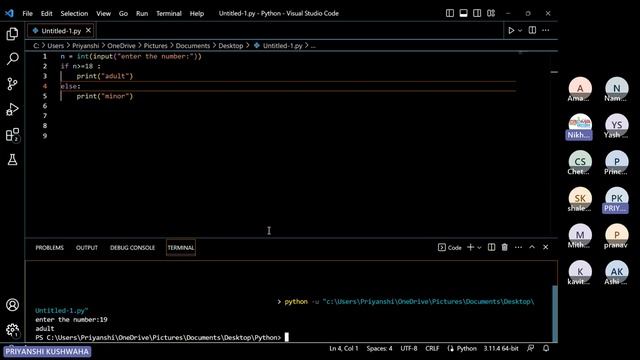
Task: Click CRLF end-of-line status item
Action: point(432,349)
